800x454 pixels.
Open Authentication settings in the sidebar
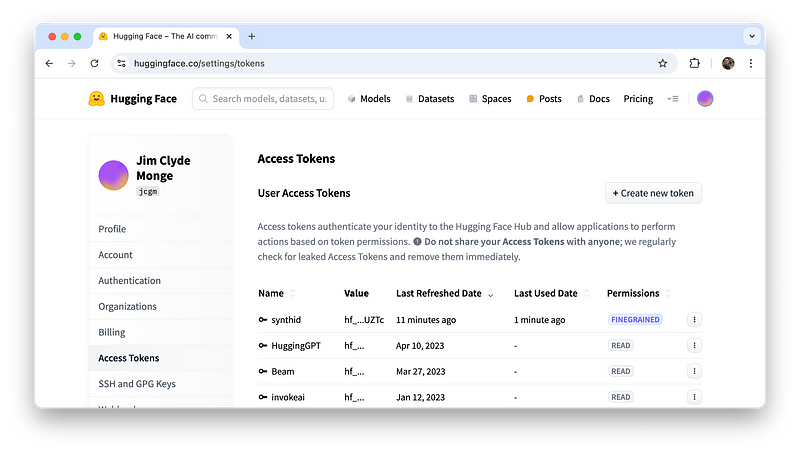click(x=160, y=281)
